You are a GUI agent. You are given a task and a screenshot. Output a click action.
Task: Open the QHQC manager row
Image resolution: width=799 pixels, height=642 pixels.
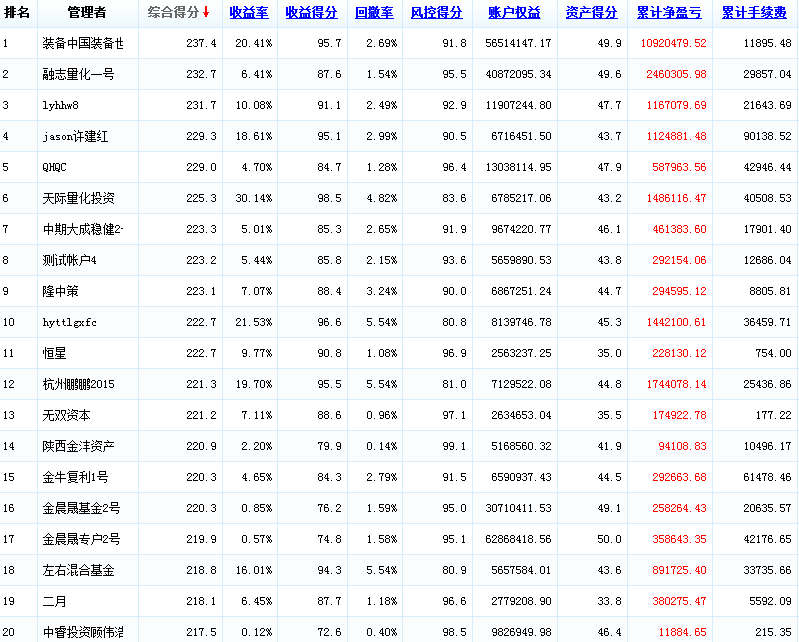click(56, 168)
